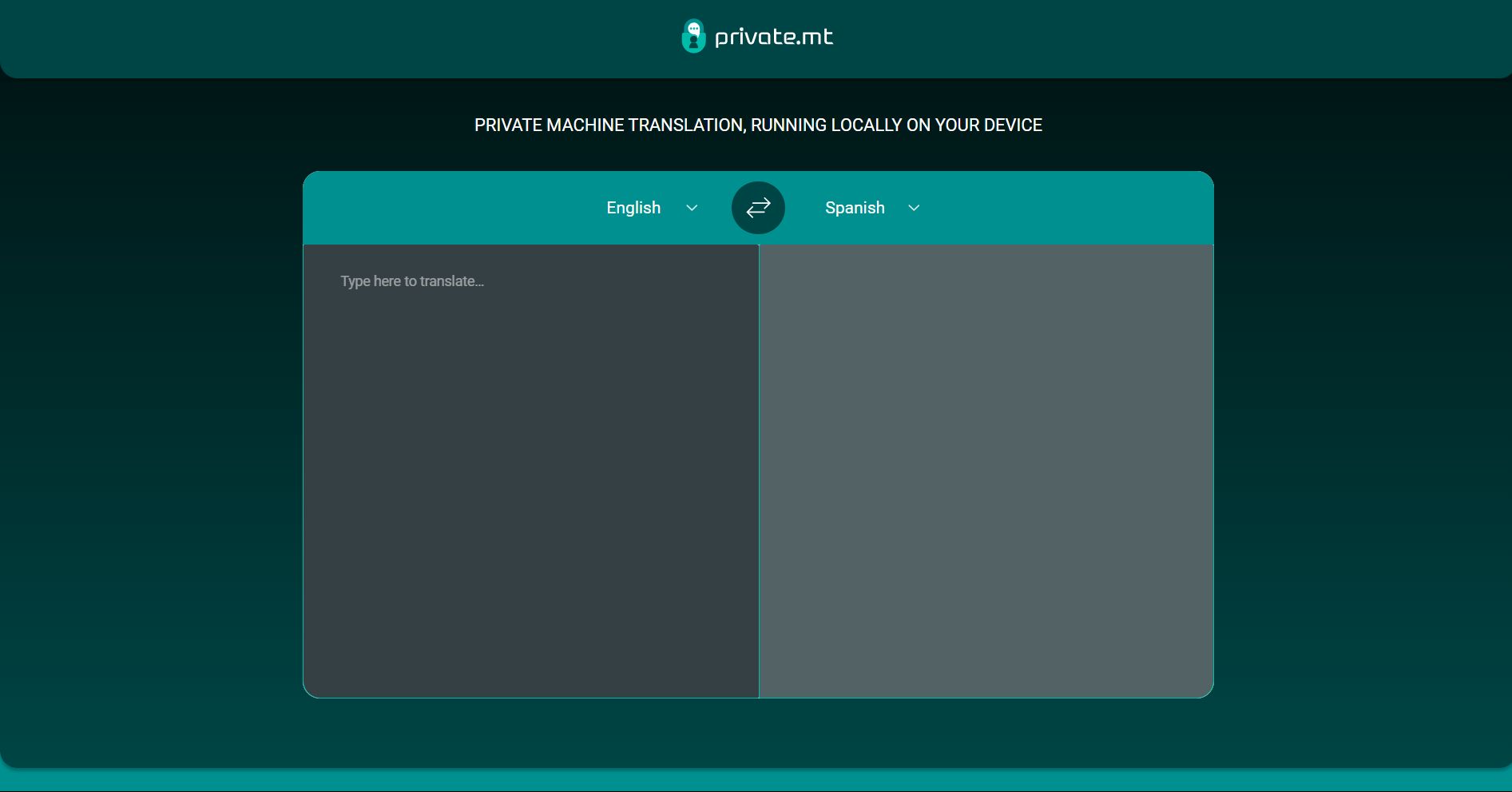The height and width of the screenshot is (792, 1512).
Task: Click the PRIVATE MACHINE TRANSLATION heading
Action: (x=758, y=125)
